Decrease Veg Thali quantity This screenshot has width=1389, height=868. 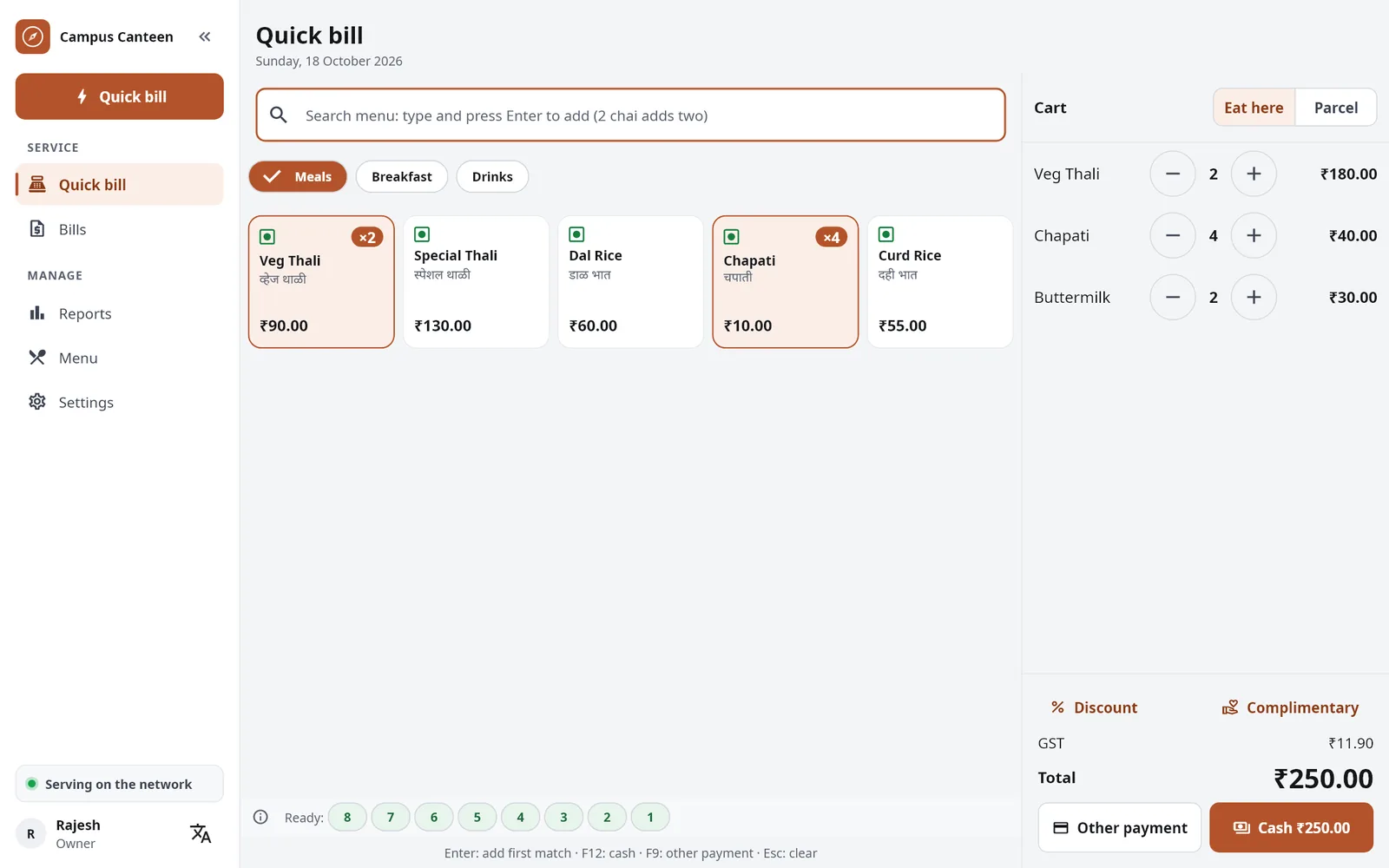(x=1173, y=174)
